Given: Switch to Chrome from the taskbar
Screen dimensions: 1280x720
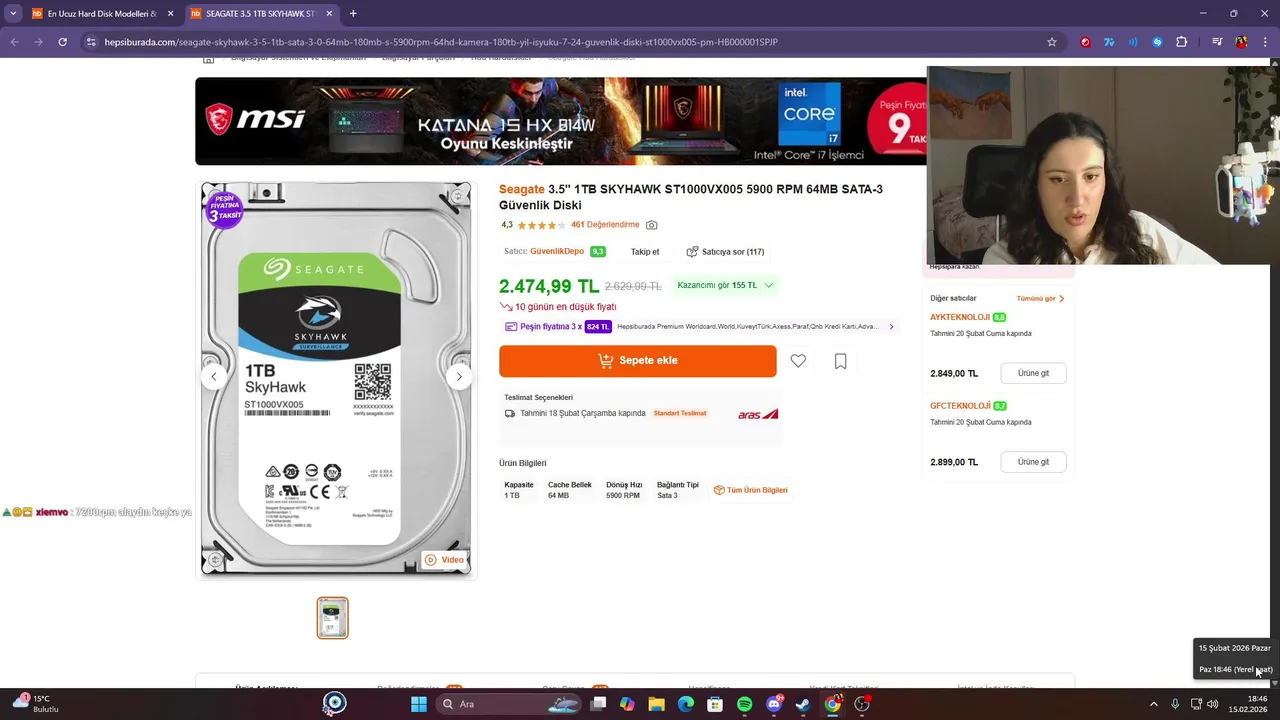Looking at the screenshot, I should pos(832,704).
